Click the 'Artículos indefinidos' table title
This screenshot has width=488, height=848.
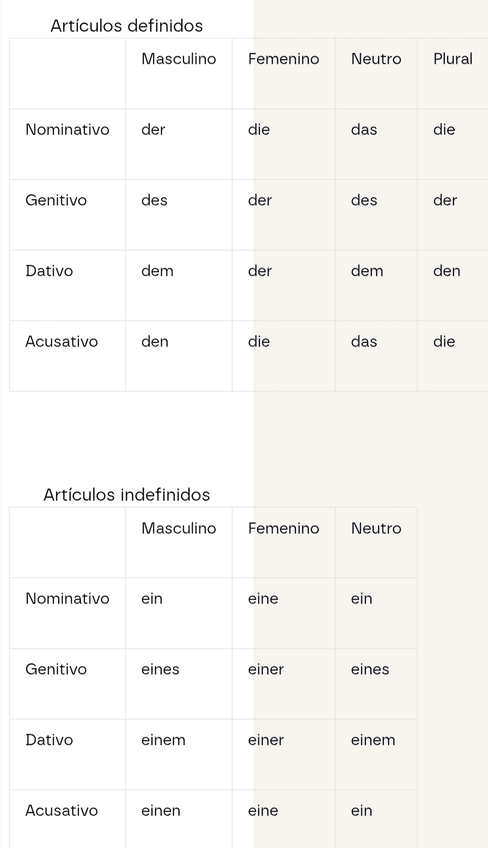coord(127,495)
